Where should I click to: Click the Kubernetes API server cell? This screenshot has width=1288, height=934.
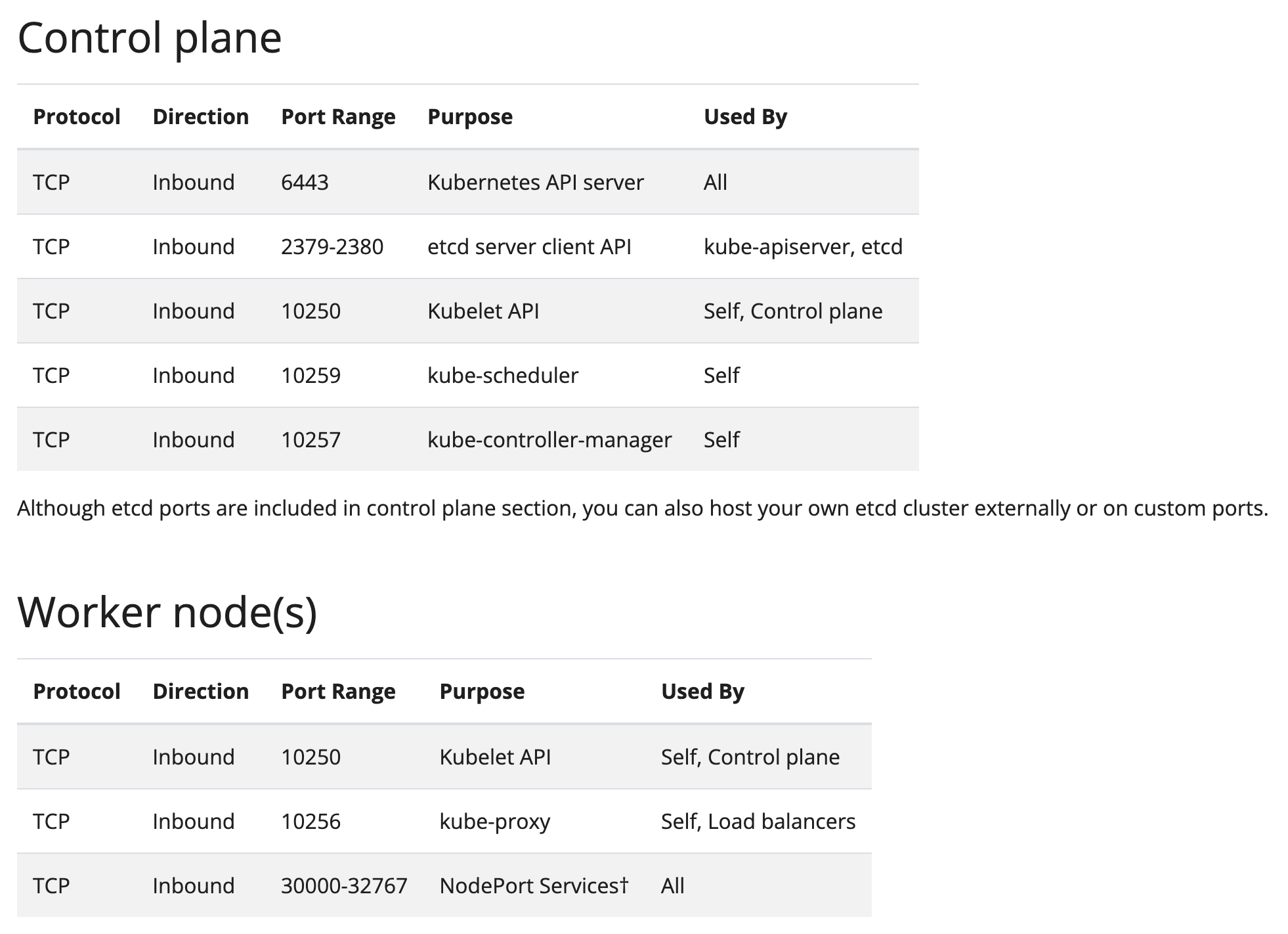coord(535,182)
